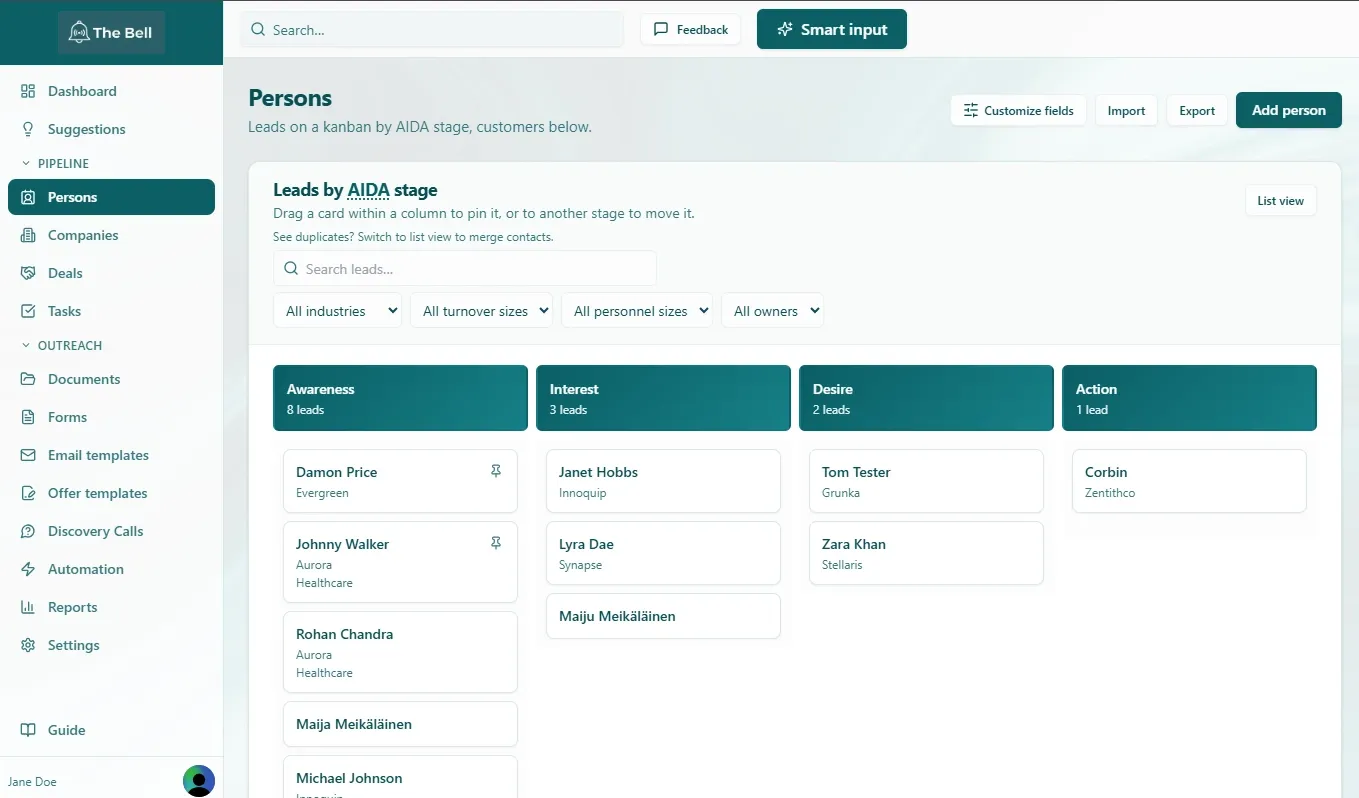The image size is (1359, 798).
Task: Click the Discovery Calls chat icon
Action: pyautogui.click(x=28, y=531)
